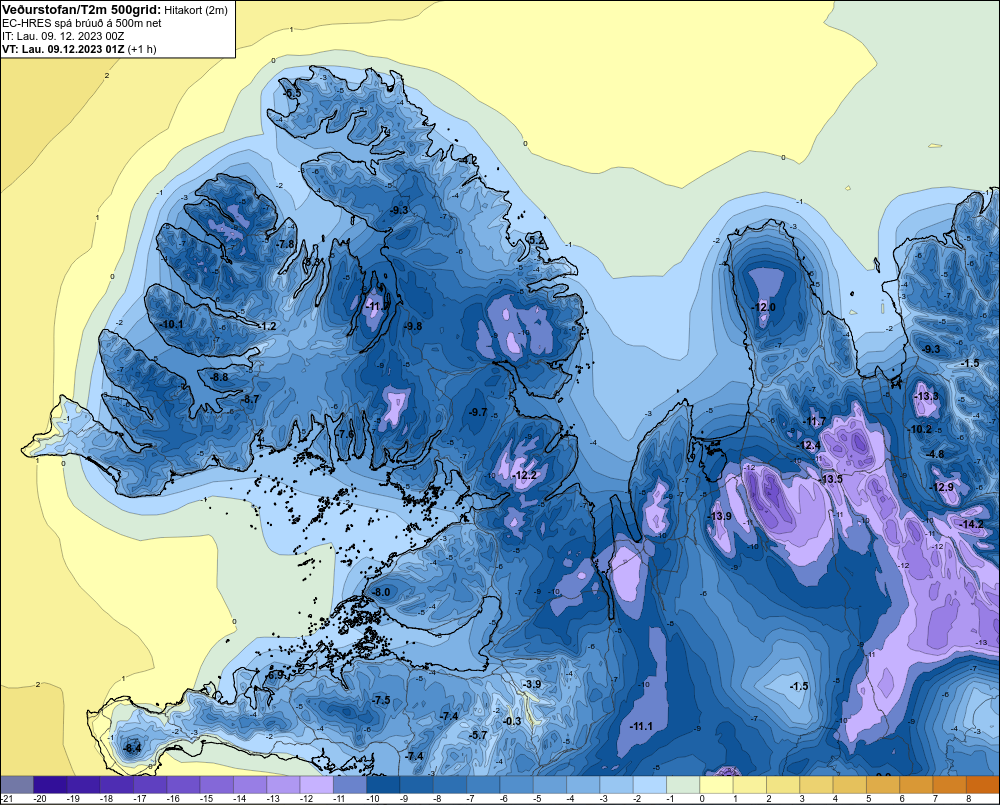Select the dark orange swatch right of legend label 8
Viewport: 1000px width, 805px height.
coord(983,784)
